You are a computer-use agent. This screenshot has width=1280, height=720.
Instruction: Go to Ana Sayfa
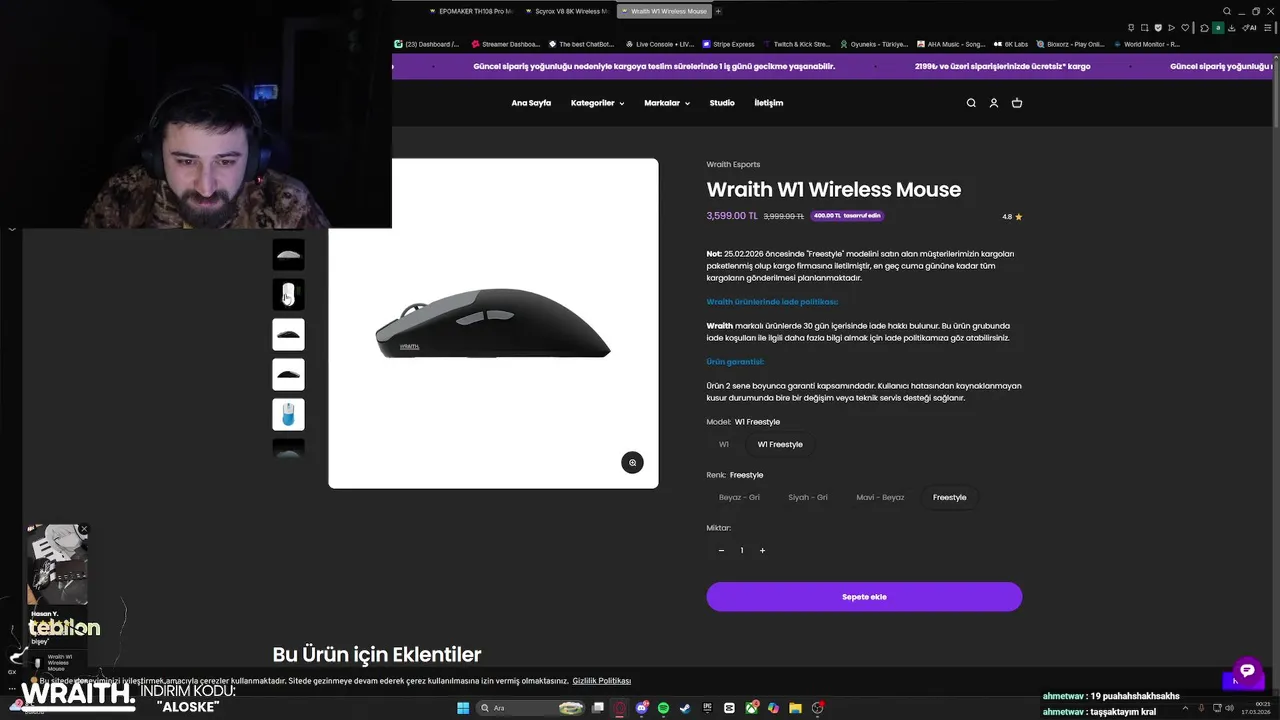tap(531, 103)
